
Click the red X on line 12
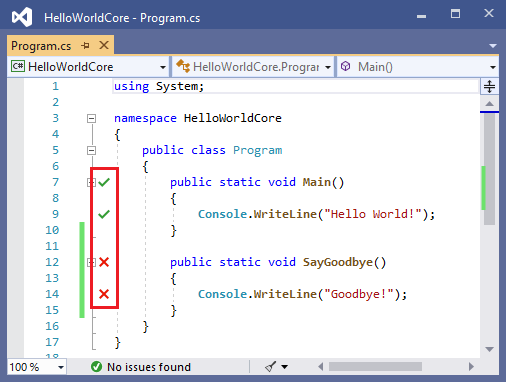pyautogui.click(x=104, y=262)
